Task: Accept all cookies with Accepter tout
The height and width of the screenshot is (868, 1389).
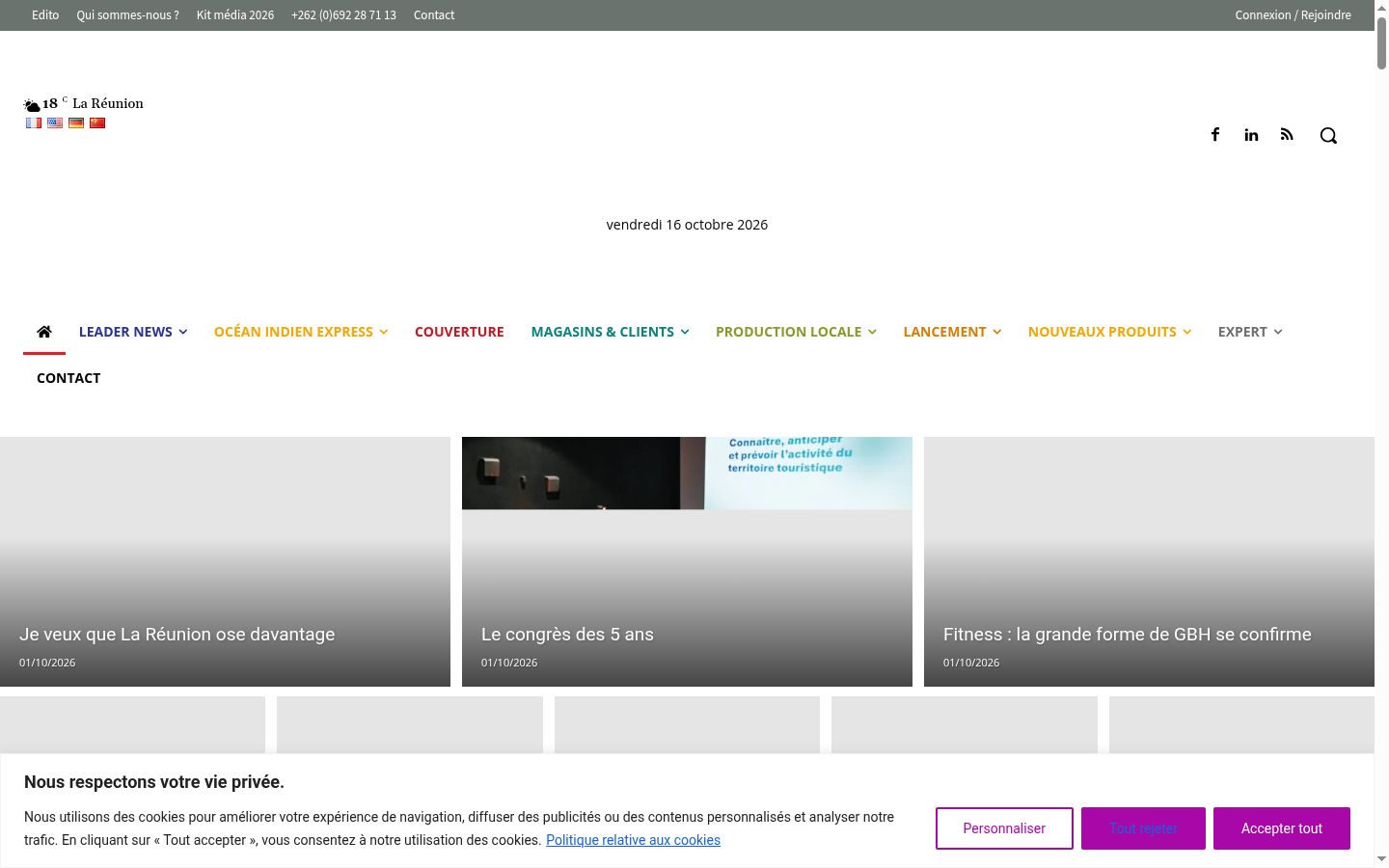Action: point(1281,828)
